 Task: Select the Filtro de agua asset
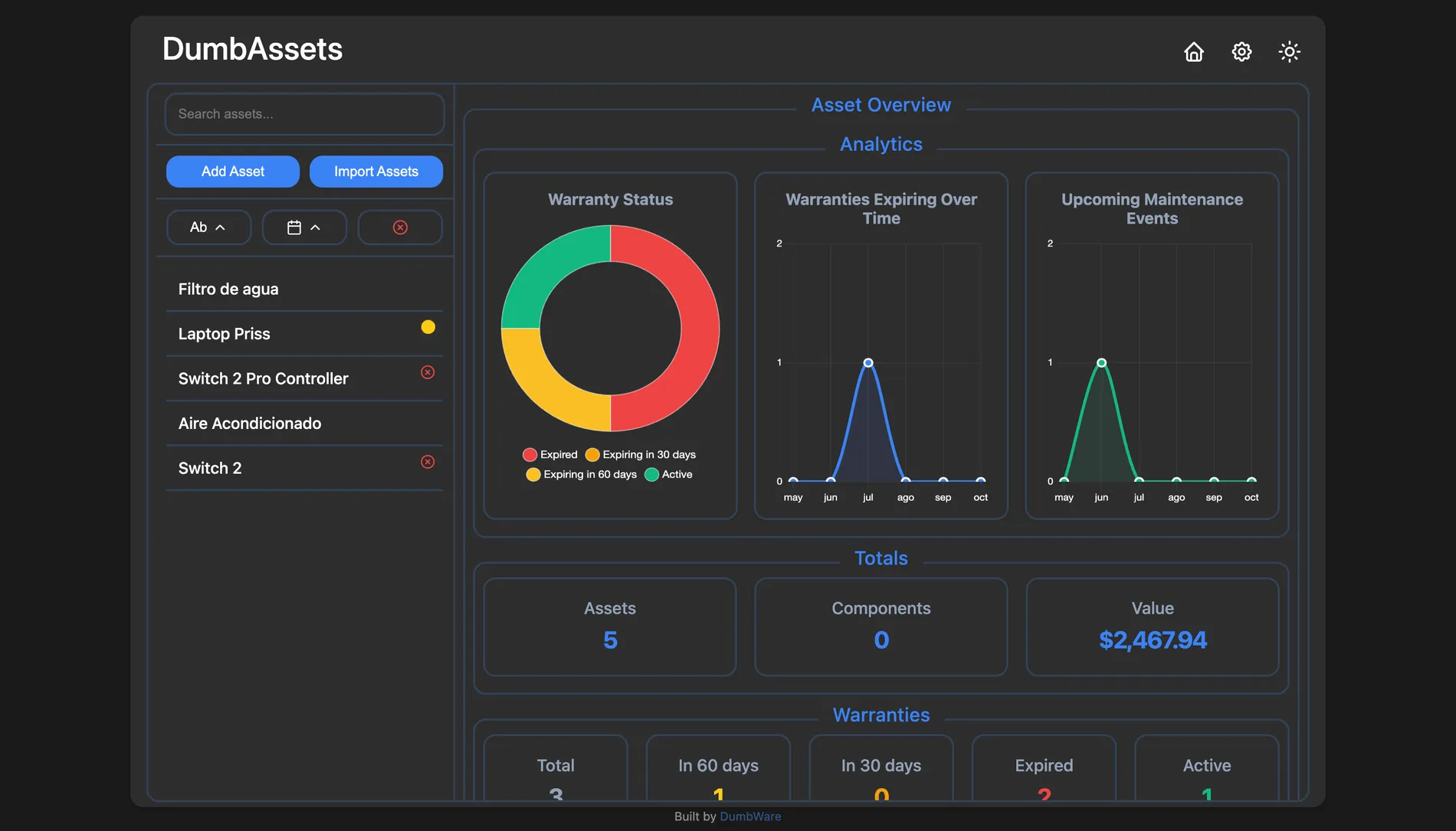(305, 290)
